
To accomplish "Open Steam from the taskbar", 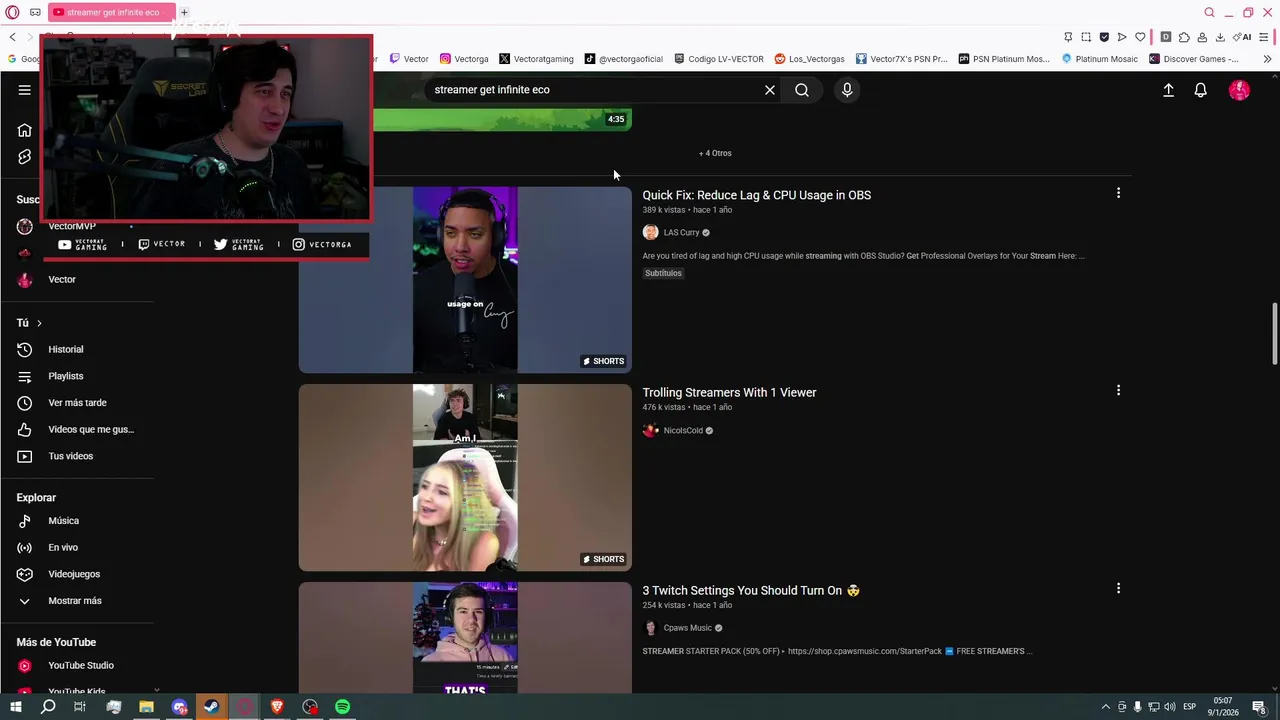I will pyautogui.click(x=211, y=707).
